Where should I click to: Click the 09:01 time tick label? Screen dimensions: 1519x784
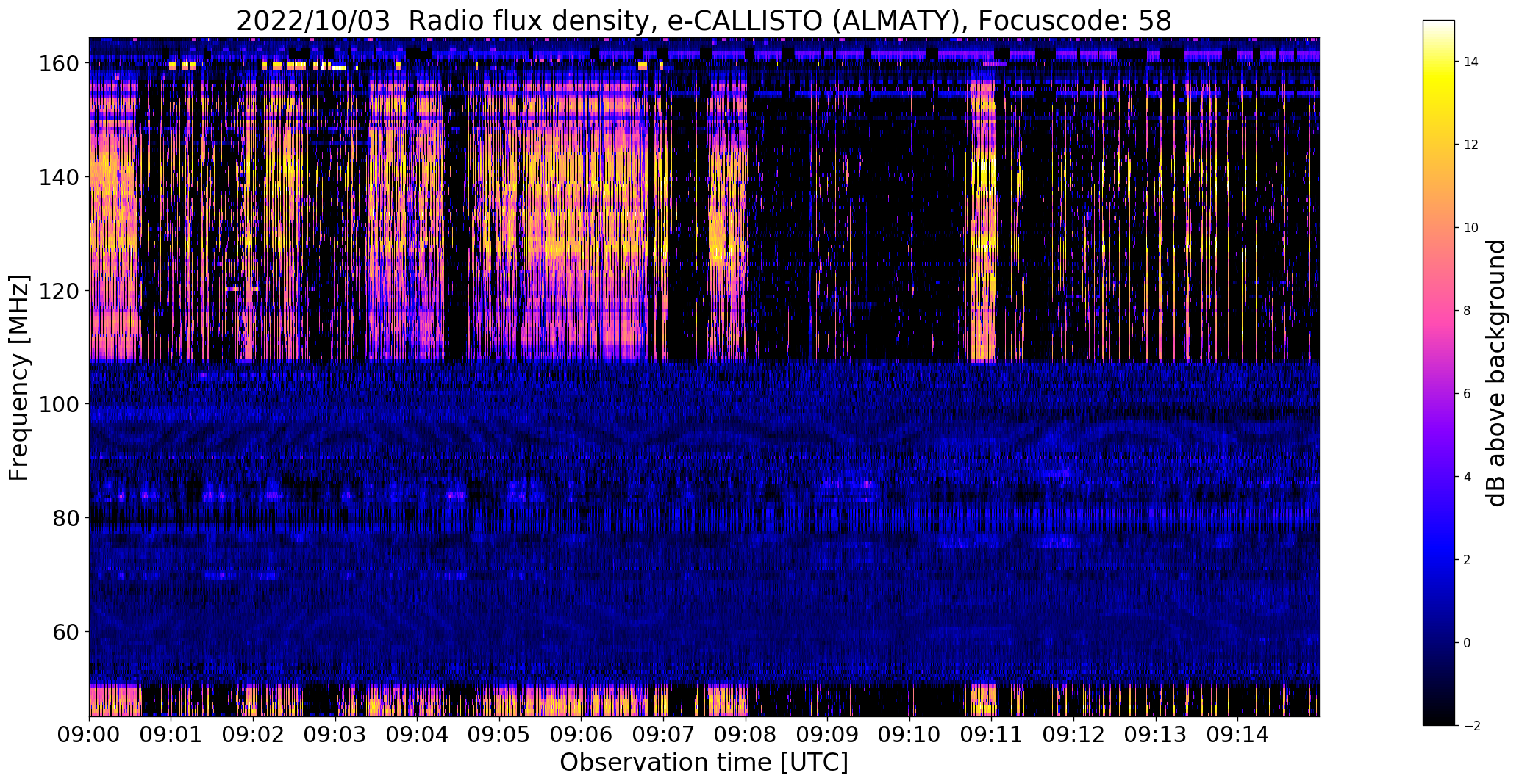click(171, 734)
